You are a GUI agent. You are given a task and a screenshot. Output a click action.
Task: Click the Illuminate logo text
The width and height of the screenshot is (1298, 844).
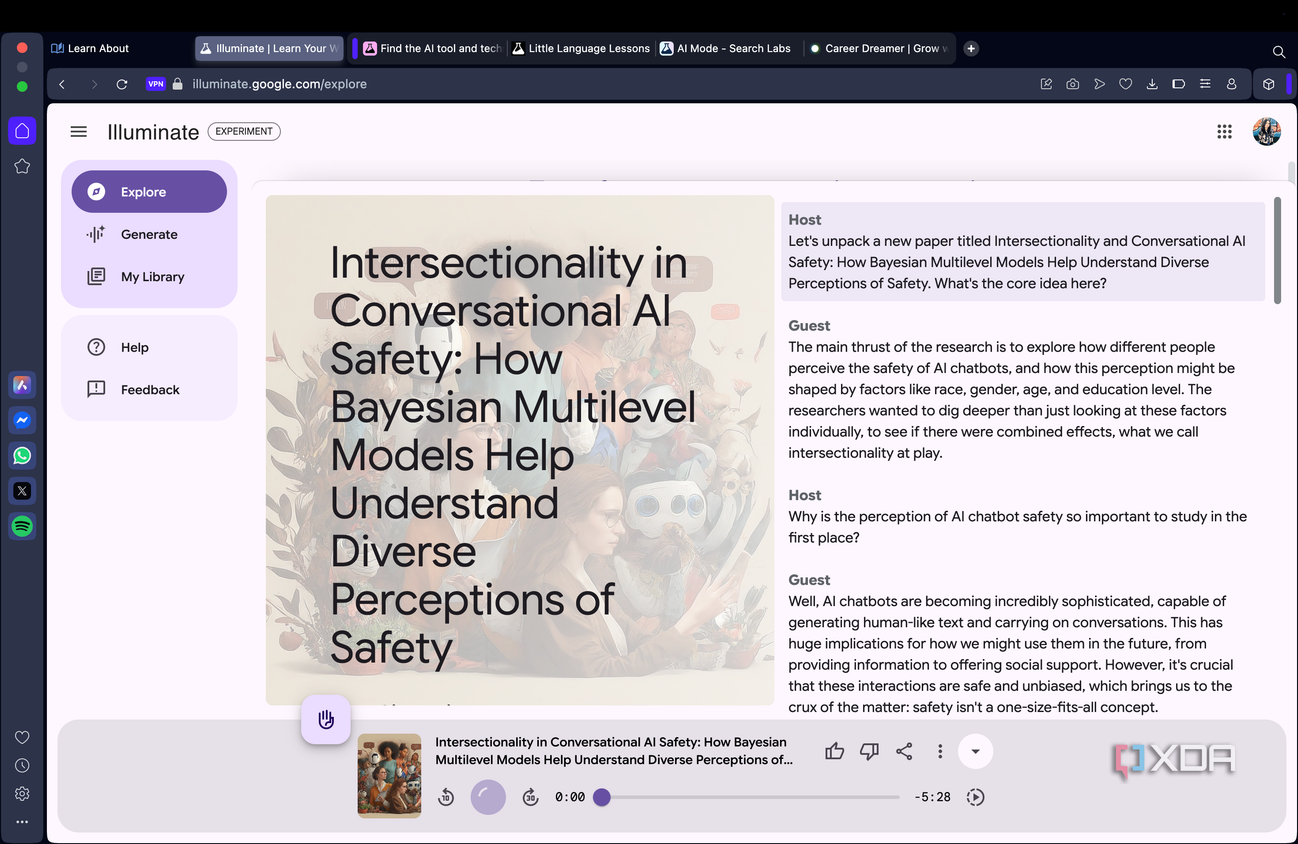coord(153,132)
